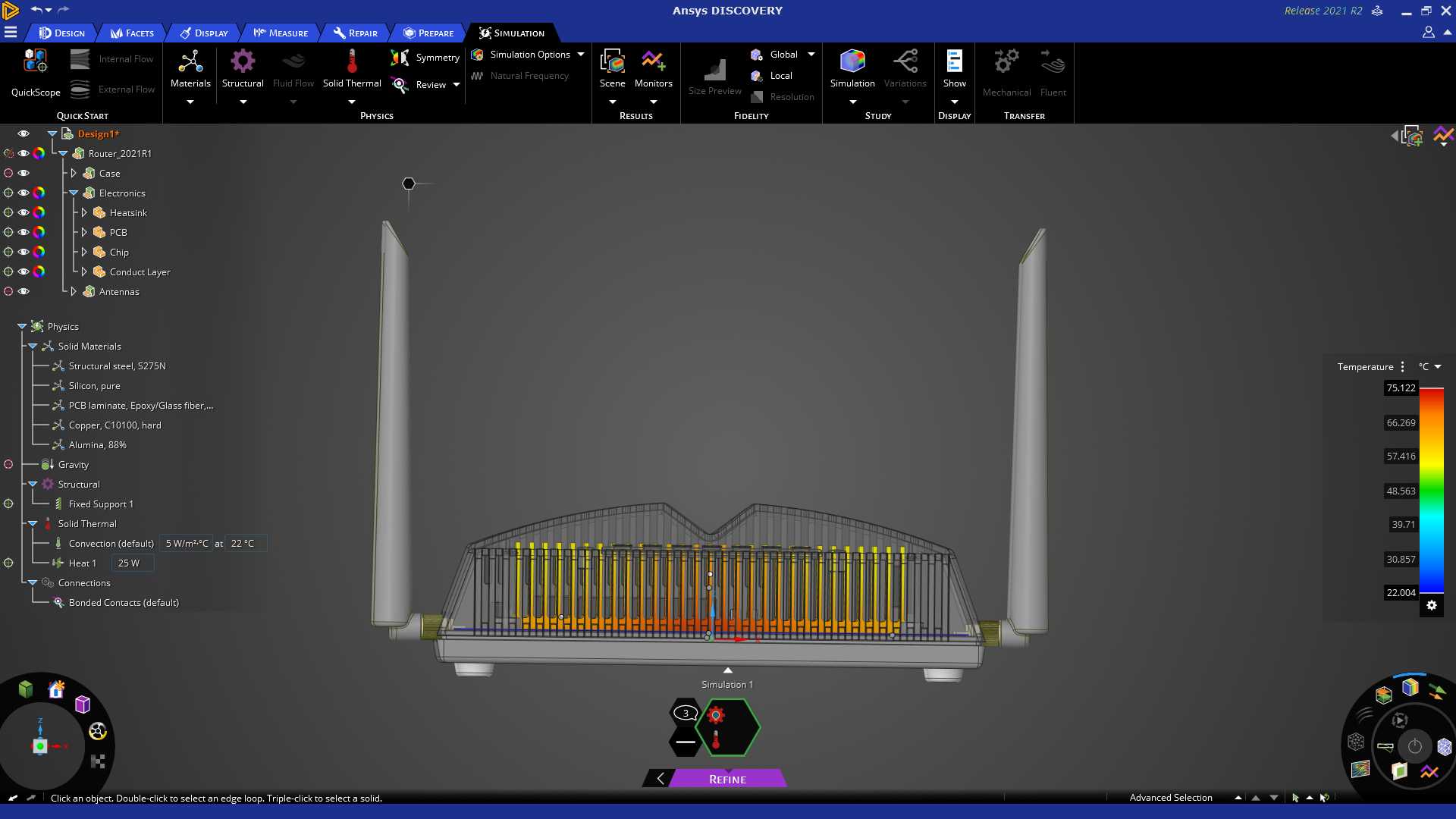This screenshot has width=1456, height=819.
Task: Click the monitors chart icon at top right
Action: point(1443,136)
